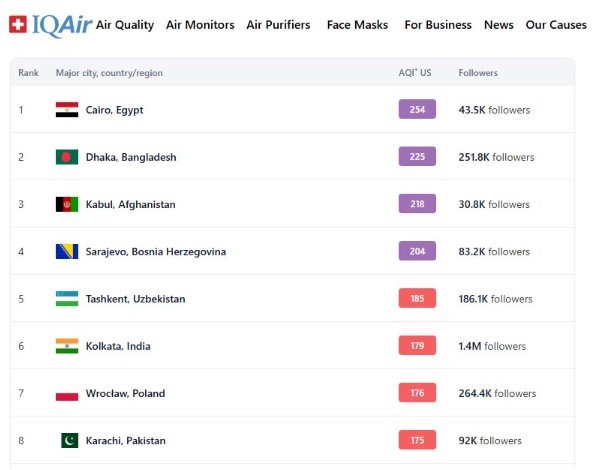The height and width of the screenshot is (470, 592).
Task: Select the red 185 AQI badge for Tashkent
Action: pyautogui.click(x=417, y=298)
